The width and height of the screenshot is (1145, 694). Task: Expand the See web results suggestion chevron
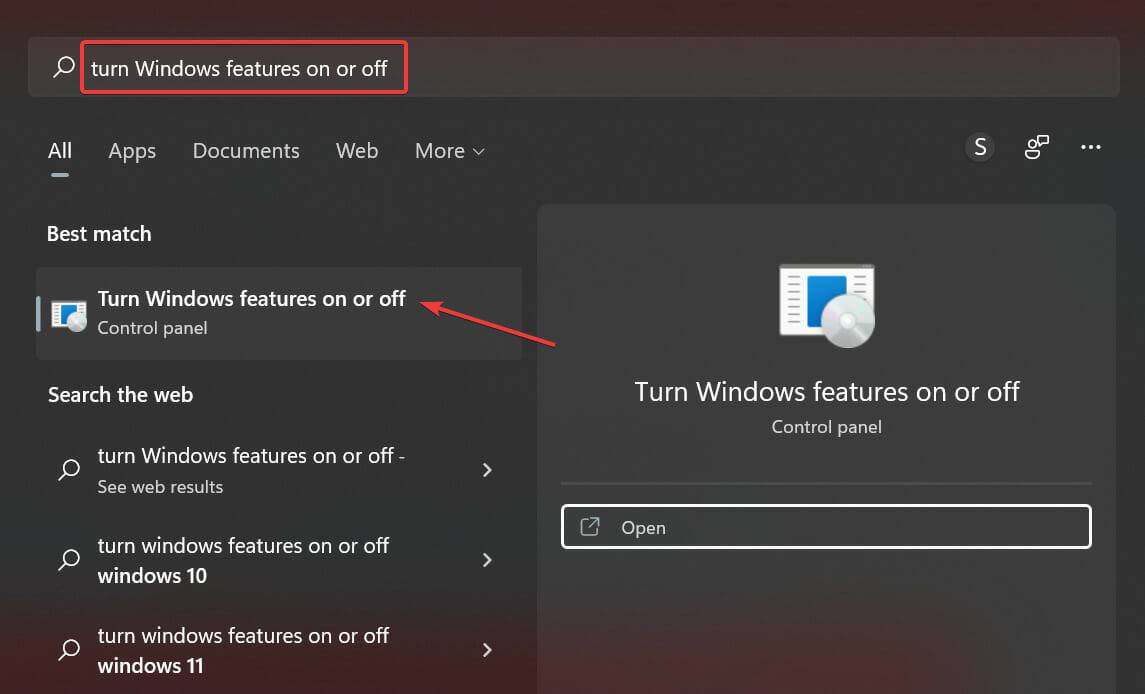(x=487, y=470)
